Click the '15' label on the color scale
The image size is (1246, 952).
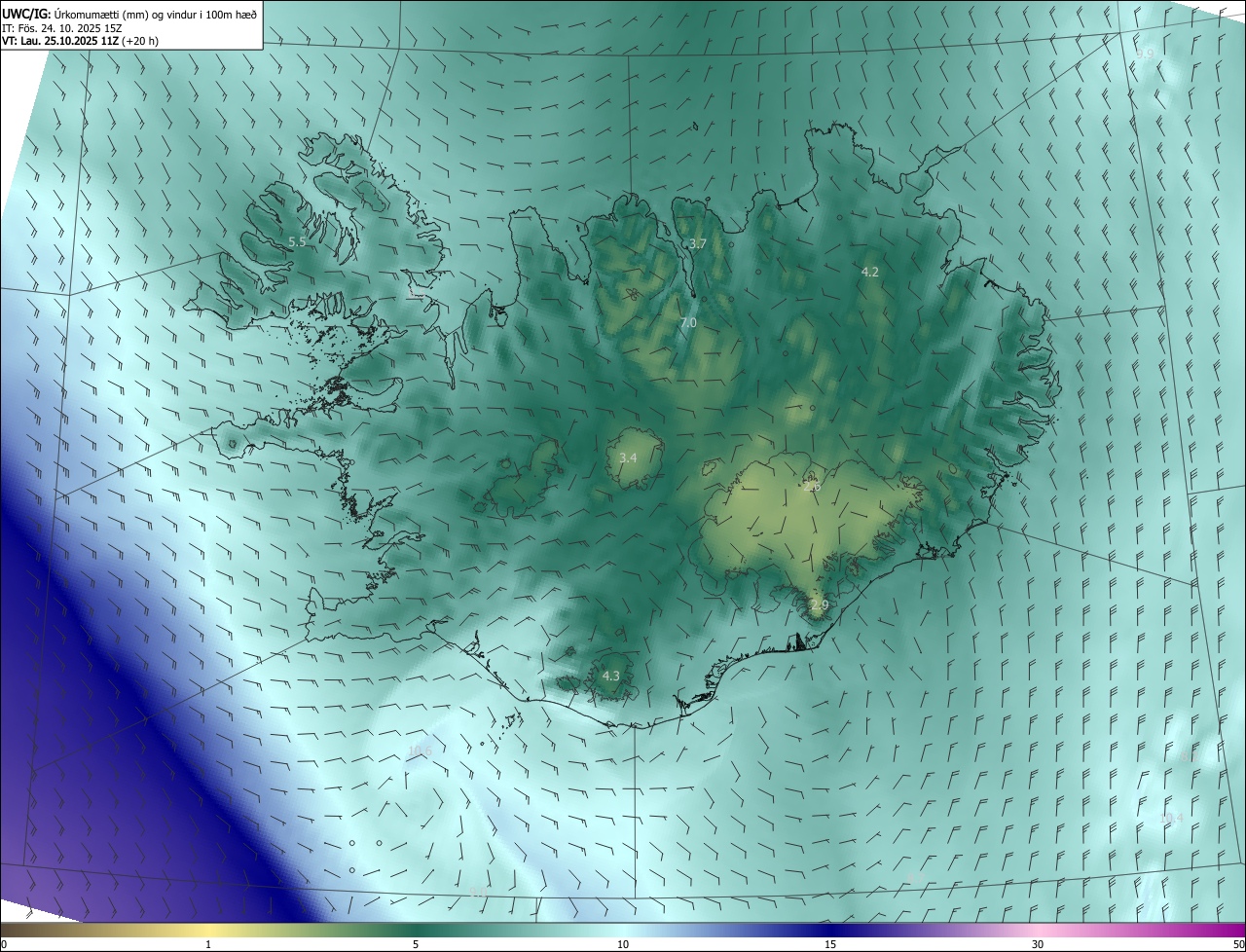tap(830, 945)
